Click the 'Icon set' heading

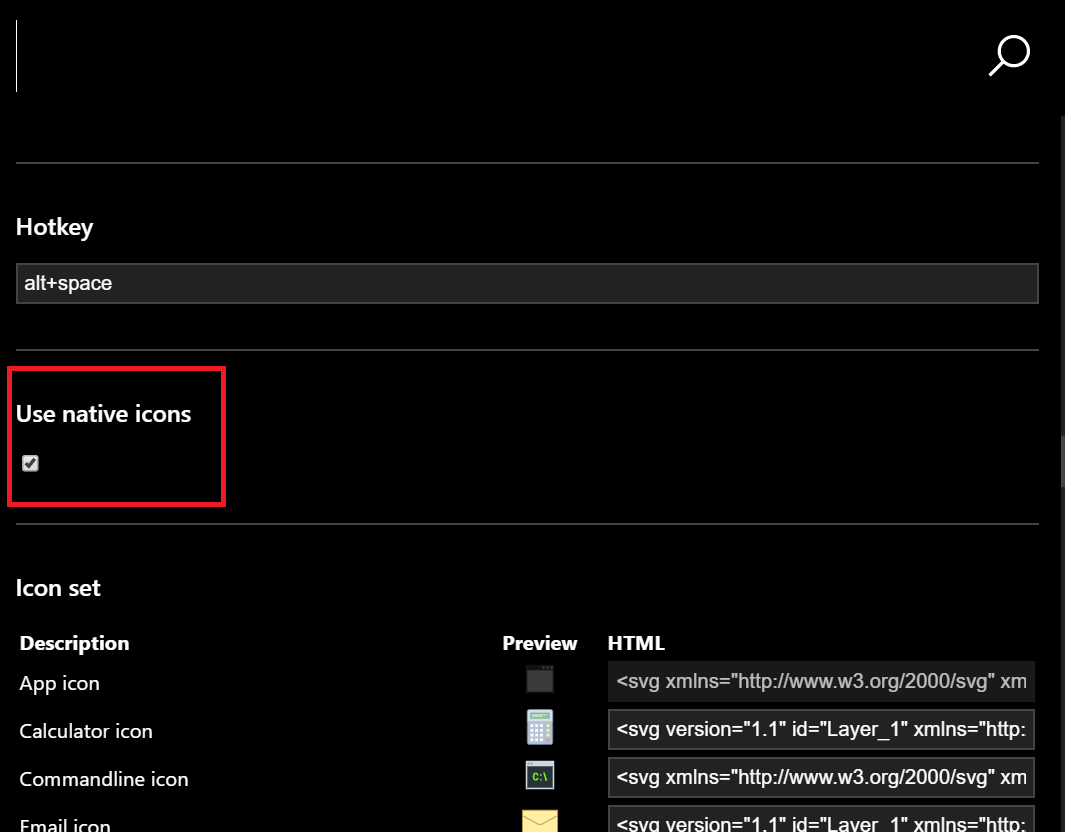58,587
